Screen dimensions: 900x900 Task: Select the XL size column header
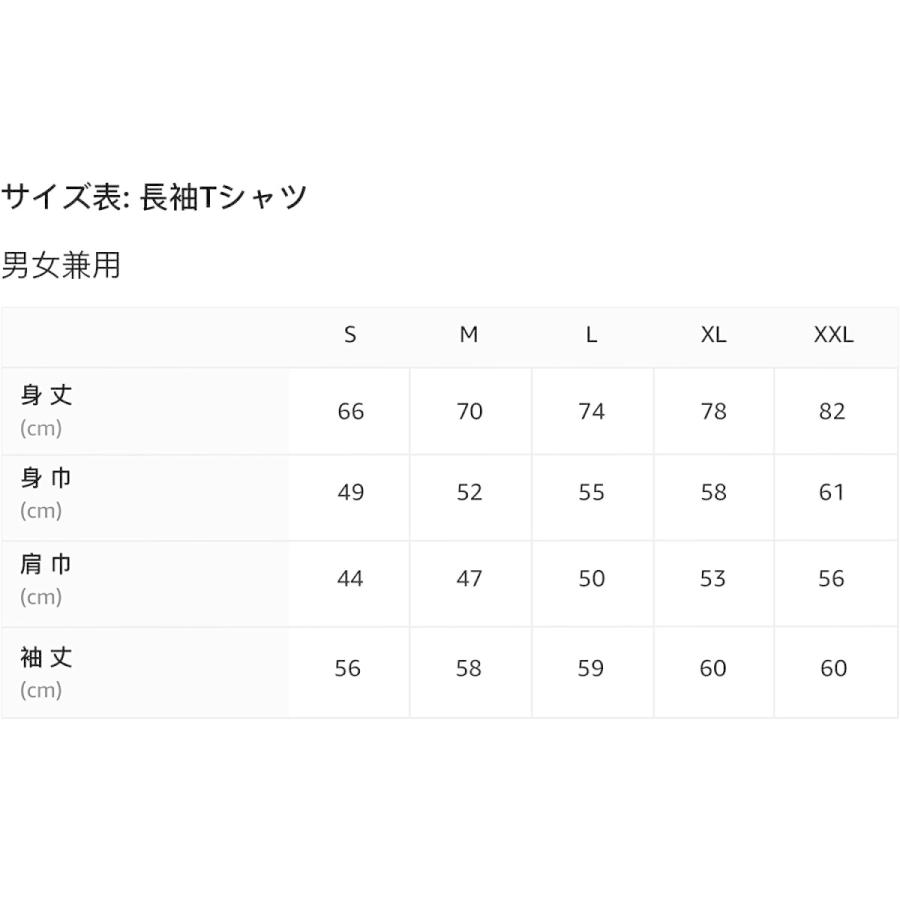tap(713, 335)
